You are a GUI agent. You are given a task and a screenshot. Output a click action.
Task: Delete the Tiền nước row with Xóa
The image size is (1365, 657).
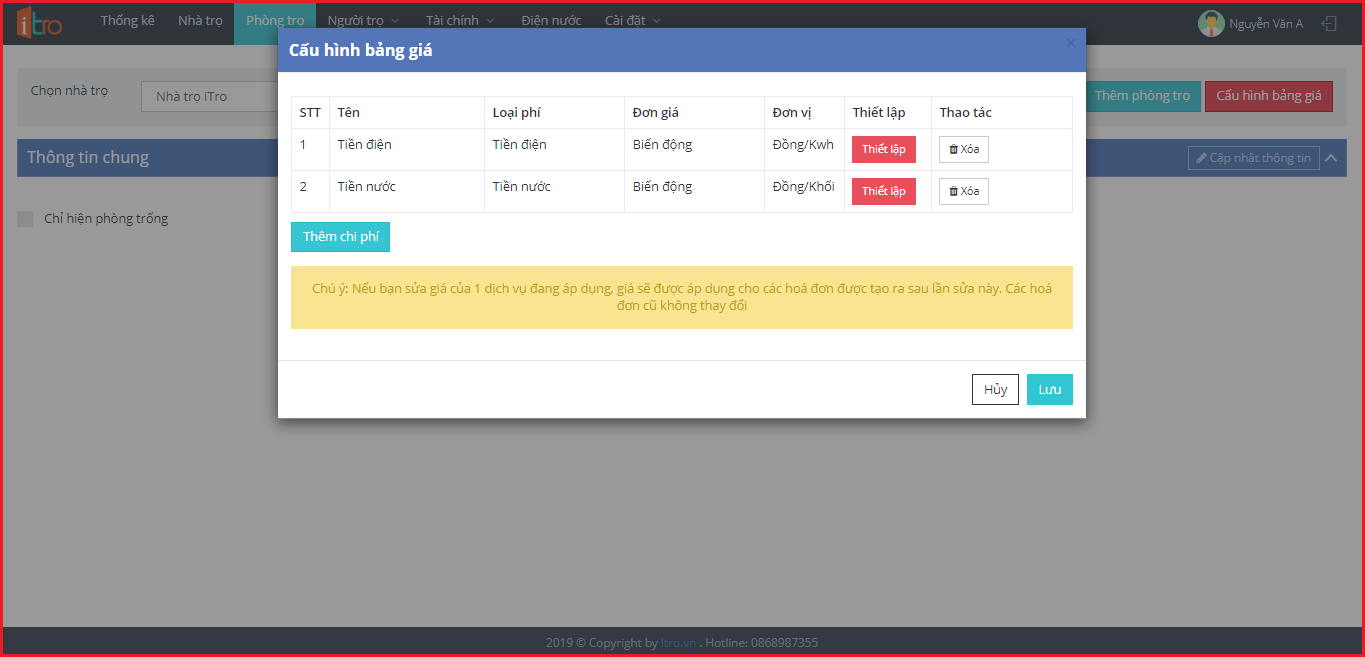(963, 191)
